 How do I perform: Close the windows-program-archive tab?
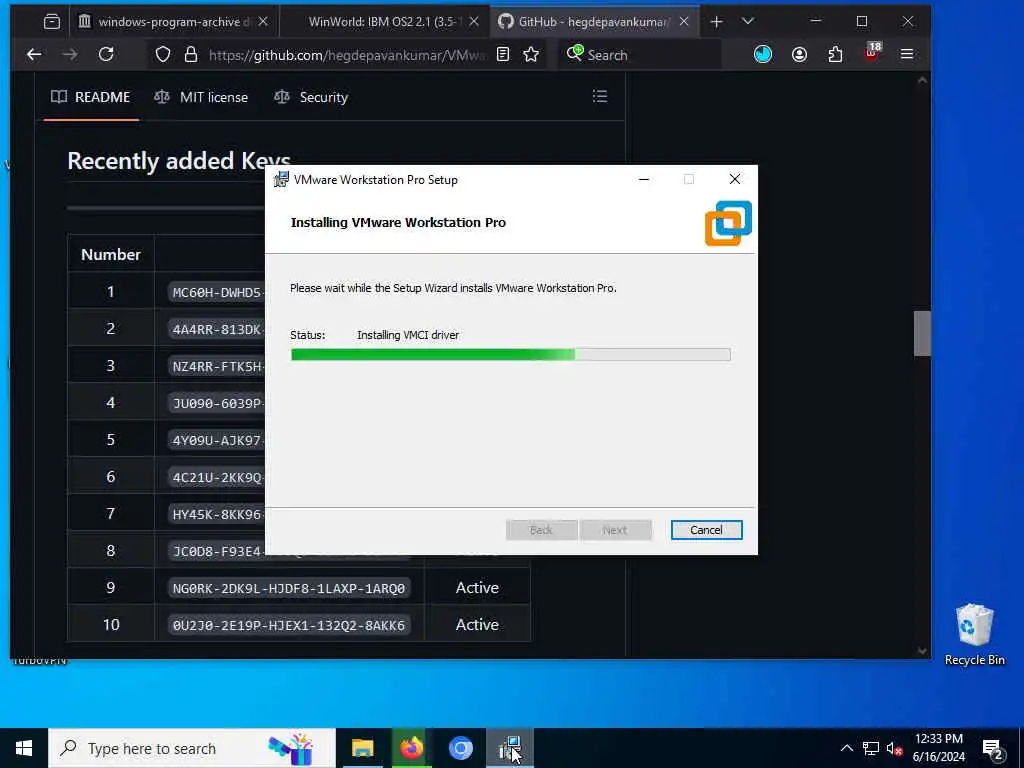[x=263, y=22]
